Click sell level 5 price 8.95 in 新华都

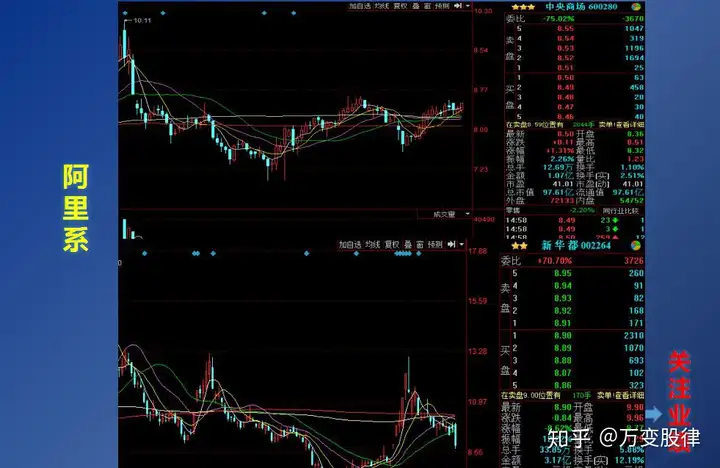(562, 273)
